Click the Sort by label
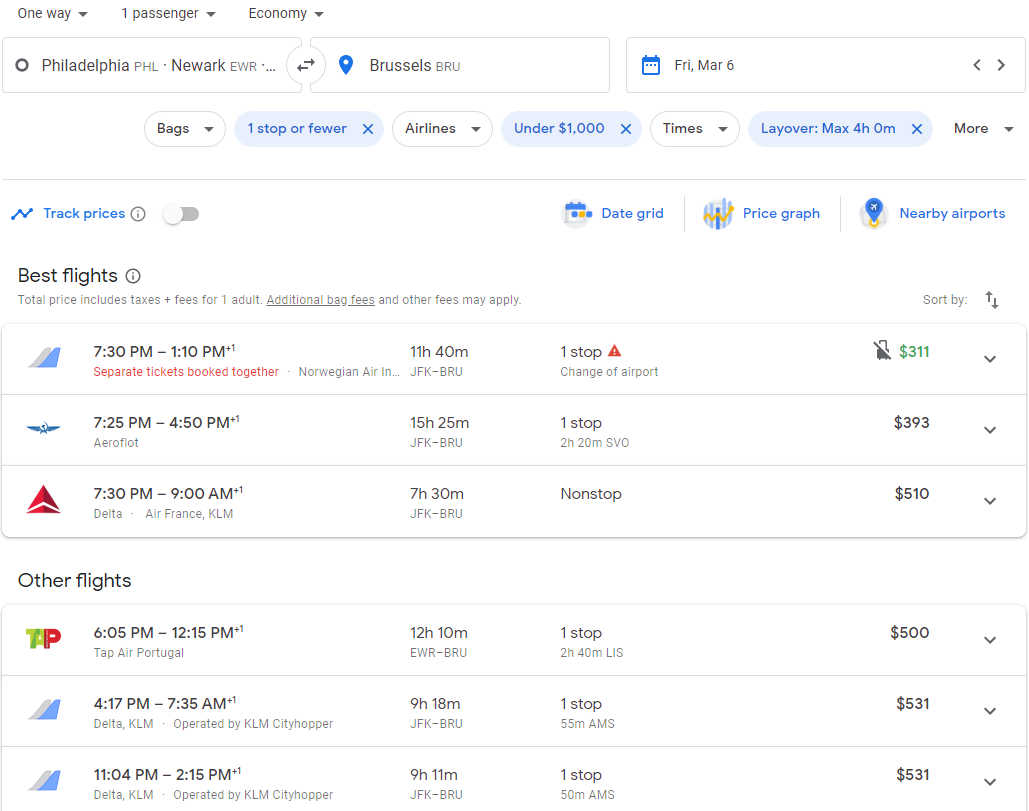 pyautogui.click(x=944, y=300)
